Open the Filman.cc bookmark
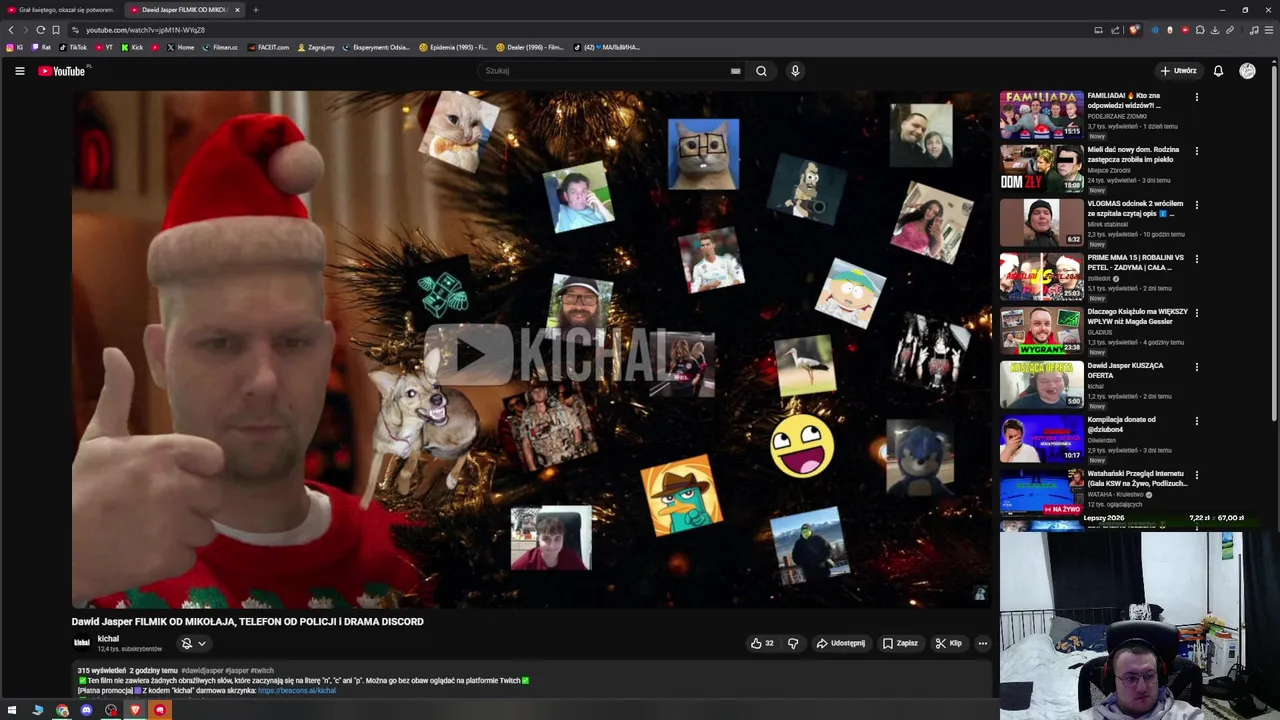The image size is (1280, 720). [x=220, y=47]
